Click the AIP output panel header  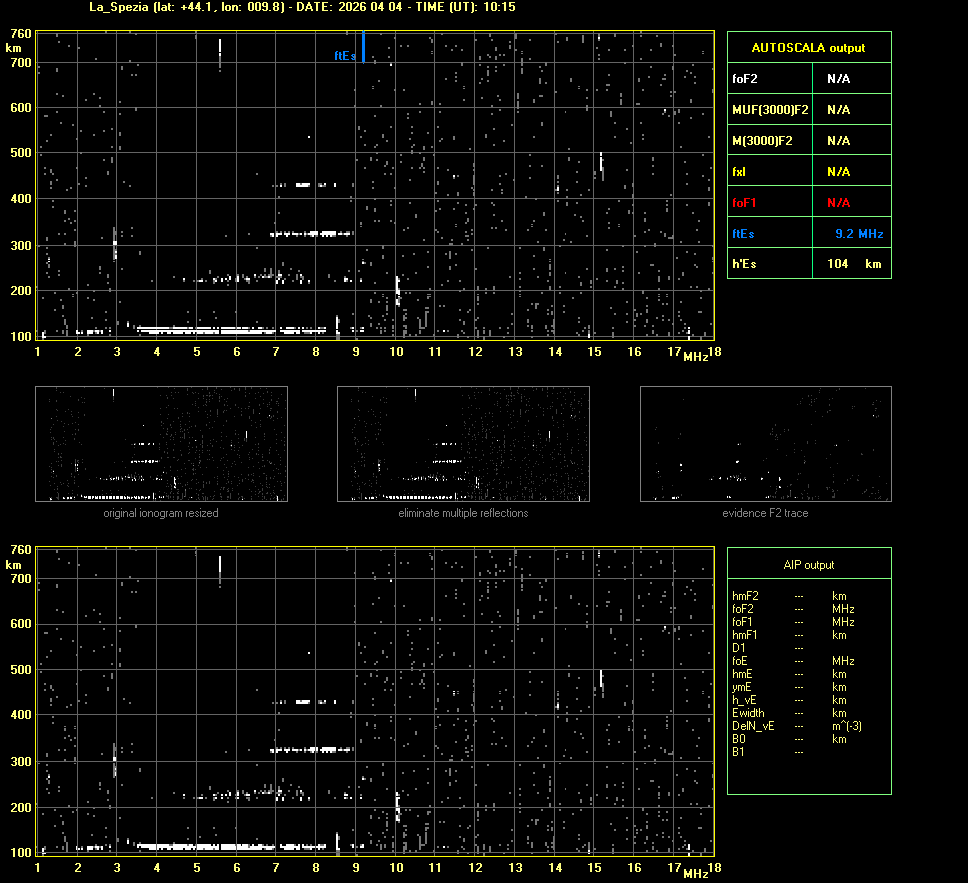coord(808,565)
